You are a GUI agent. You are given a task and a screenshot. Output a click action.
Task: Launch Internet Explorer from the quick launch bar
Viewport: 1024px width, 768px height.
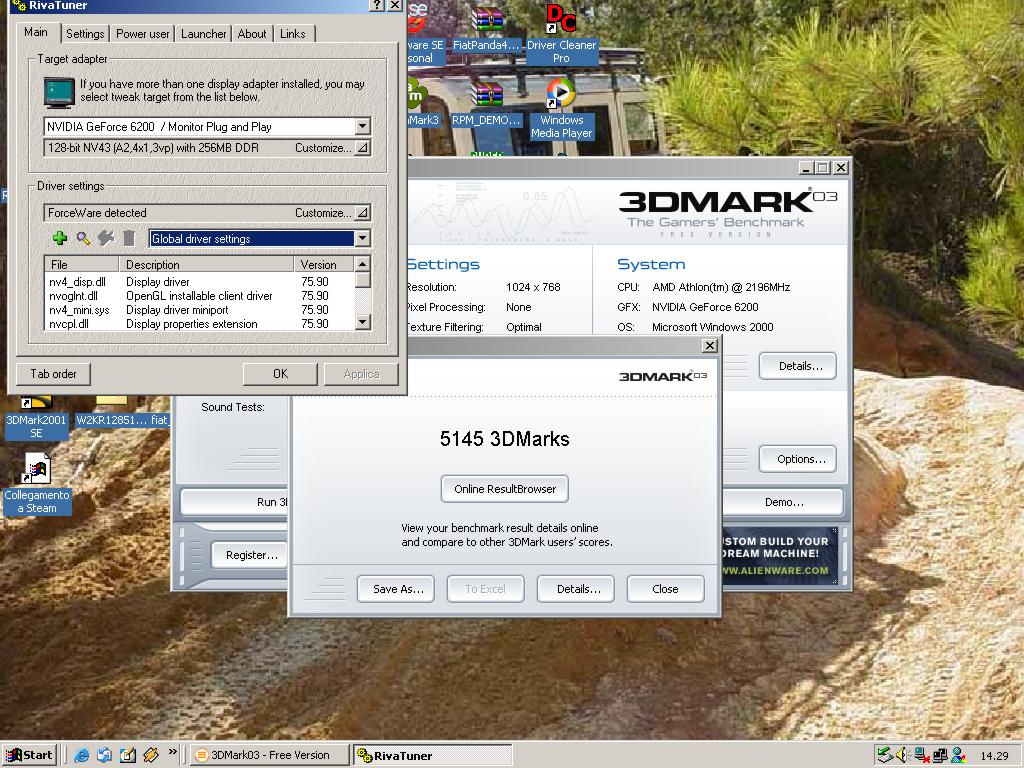coord(82,755)
